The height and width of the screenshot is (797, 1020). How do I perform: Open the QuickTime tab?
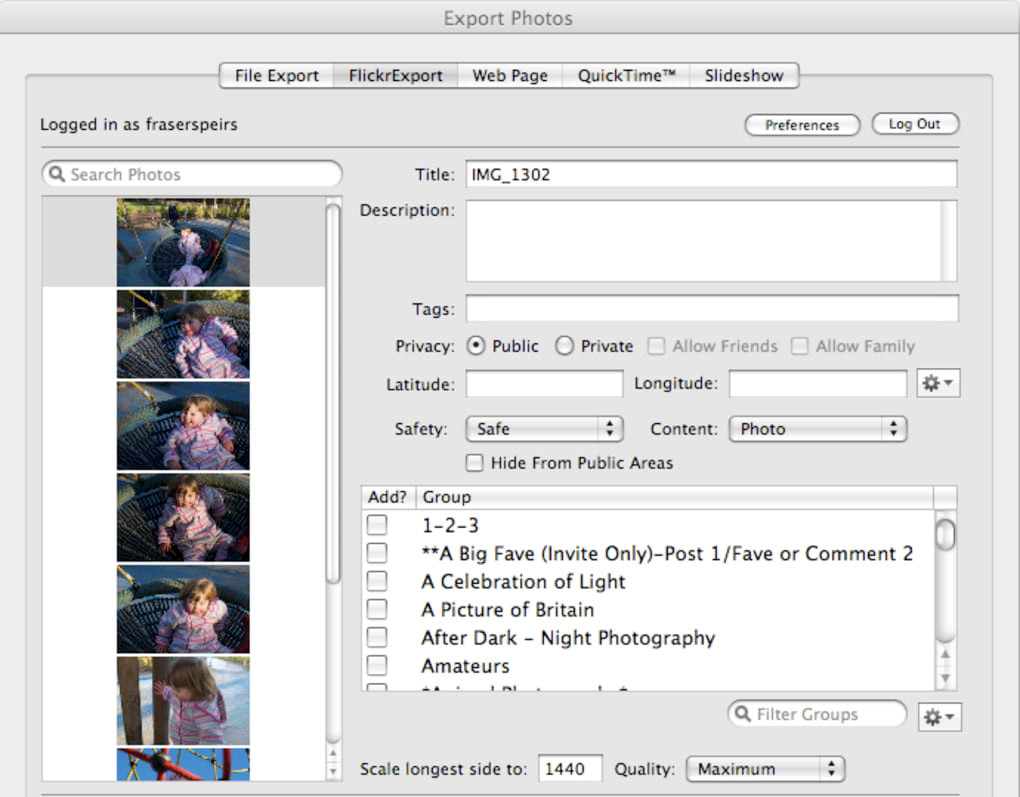click(626, 75)
